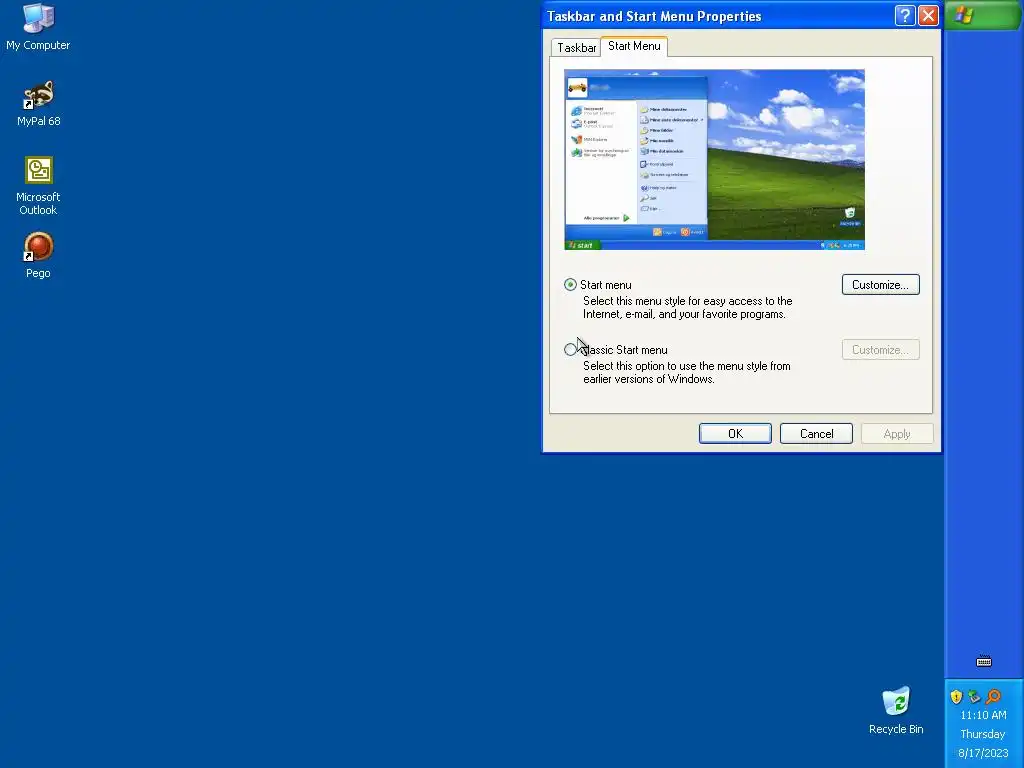Click the dialog title bar text
This screenshot has height=768, width=1024.
[654, 16]
